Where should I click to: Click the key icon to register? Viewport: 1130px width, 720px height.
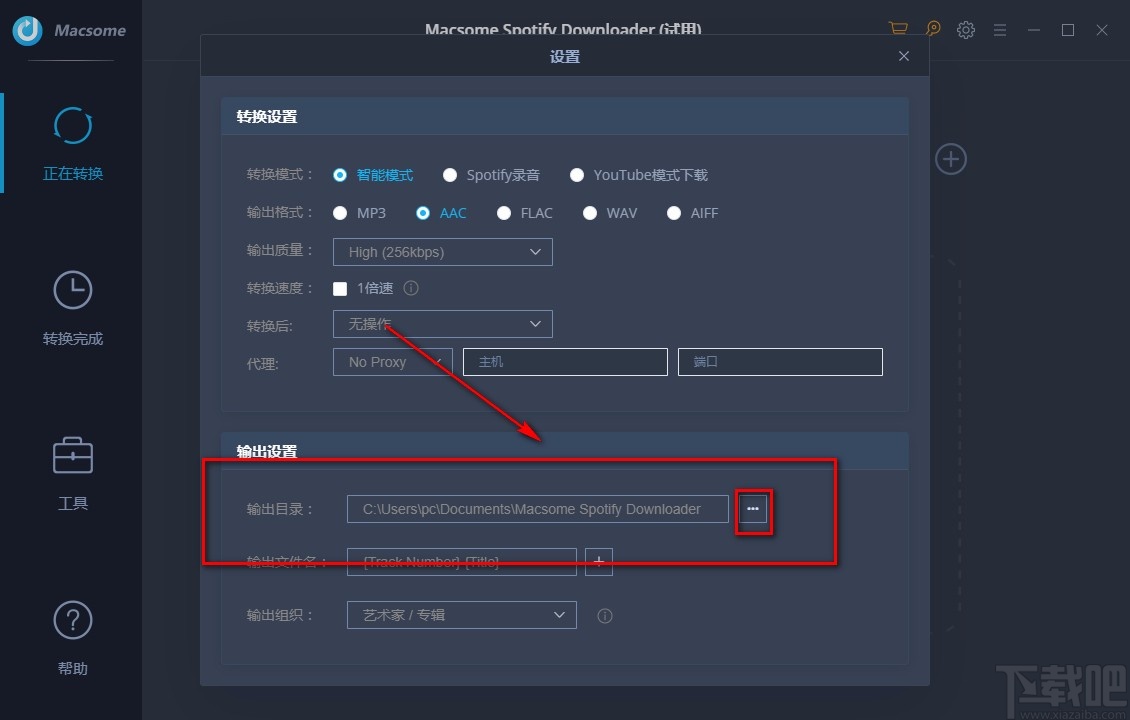pyautogui.click(x=932, y=30)
